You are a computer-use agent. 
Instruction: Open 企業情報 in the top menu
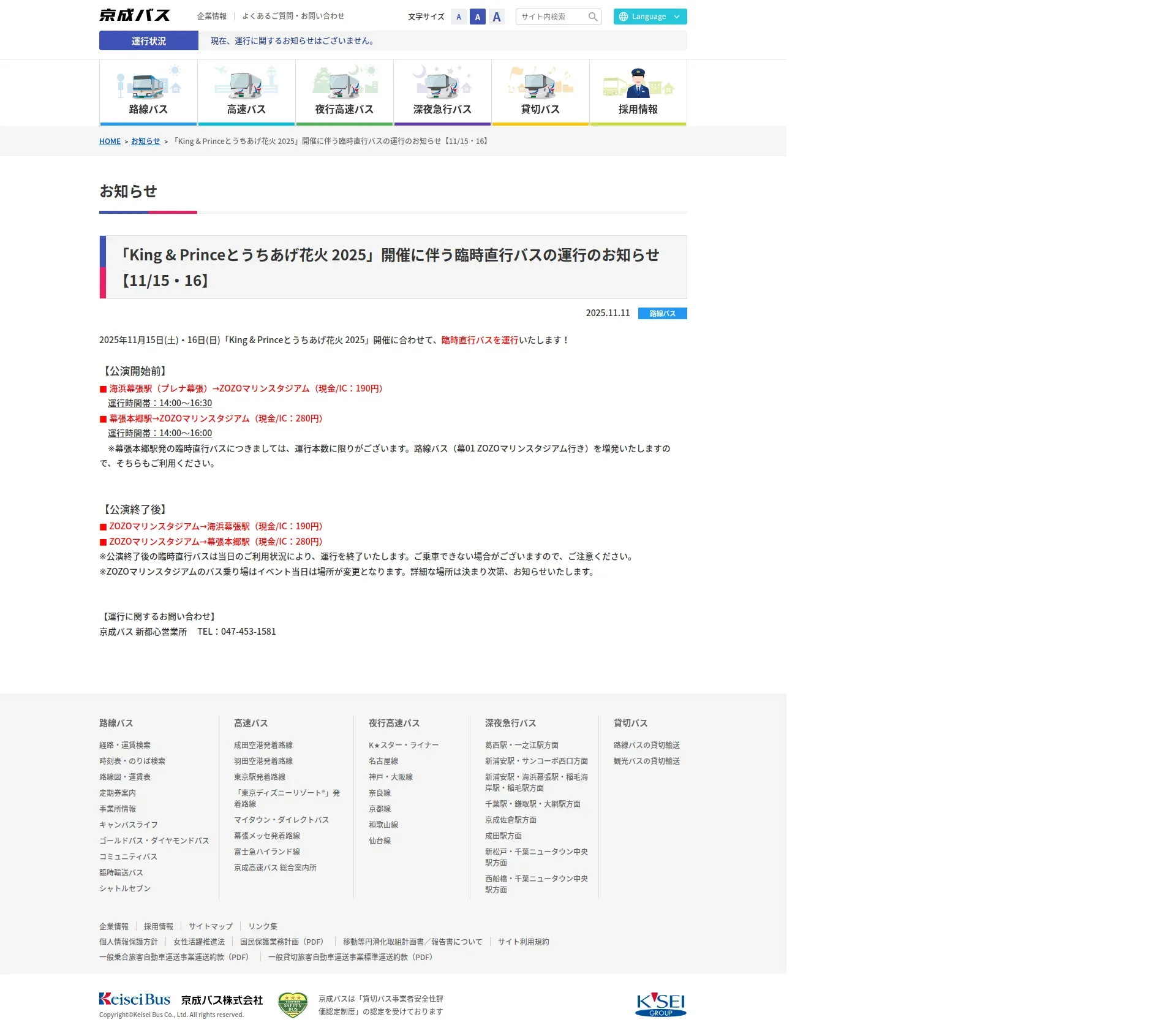pos(212,17)
